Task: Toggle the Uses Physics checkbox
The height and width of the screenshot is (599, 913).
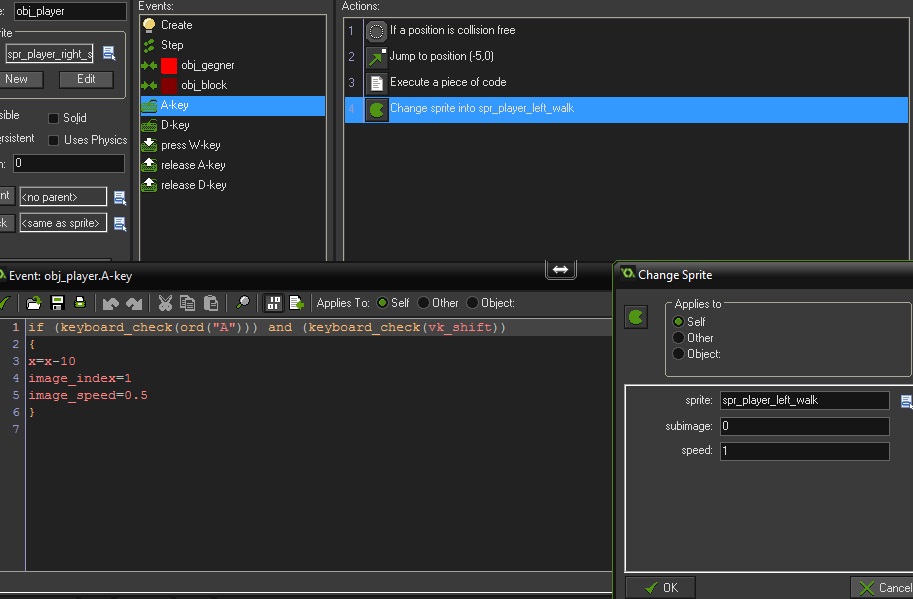Action: (55, 140)
